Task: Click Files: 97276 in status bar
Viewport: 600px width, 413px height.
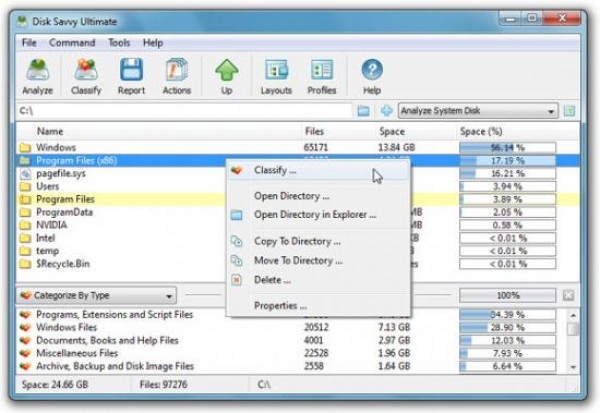Action: click(x=163, y=384)
